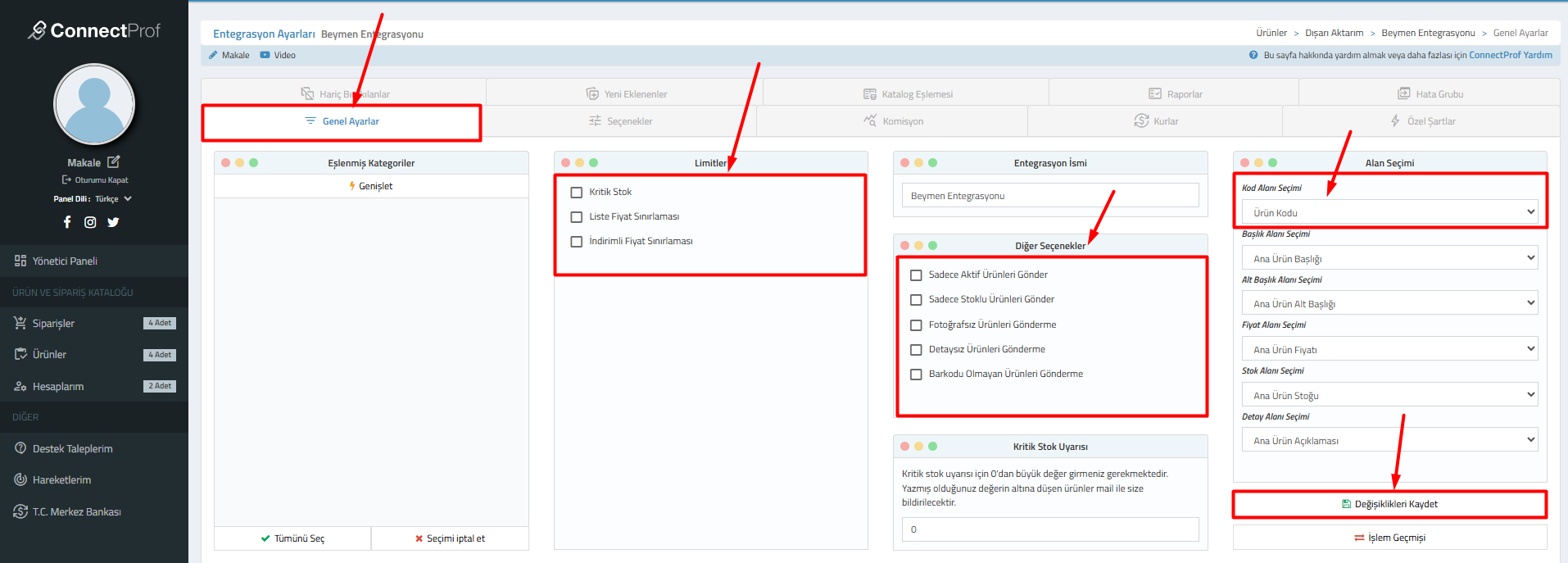Screen dimensions: 1568x563
Task: Click the Değişiklikleri Kaydet button
Action: click(1389, 504)
